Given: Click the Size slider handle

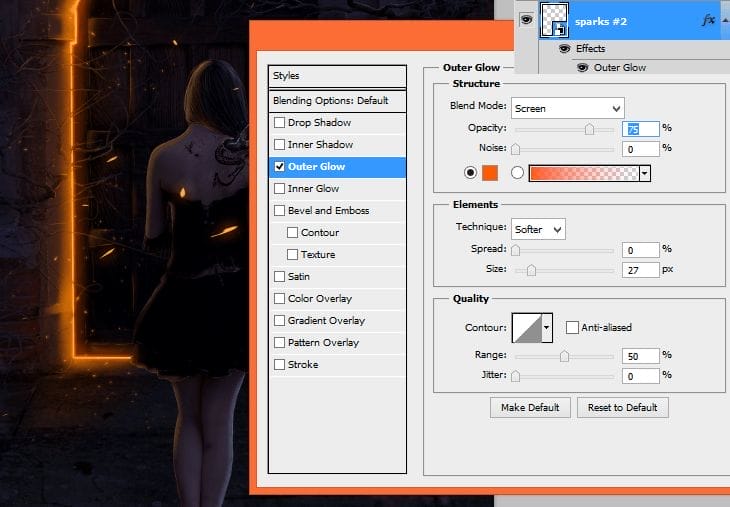Looking at the screenshot, I should pyautogui.click(x=531, y=270).
